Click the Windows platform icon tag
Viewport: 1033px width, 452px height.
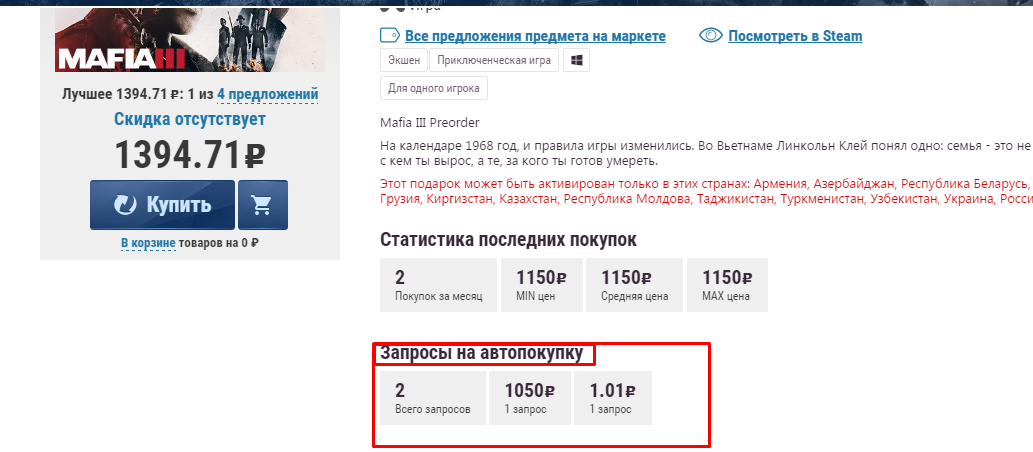coord(576,60)
